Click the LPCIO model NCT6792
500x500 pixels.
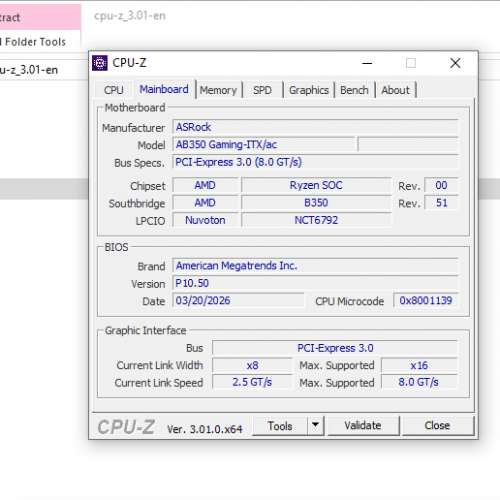point(316,220)
